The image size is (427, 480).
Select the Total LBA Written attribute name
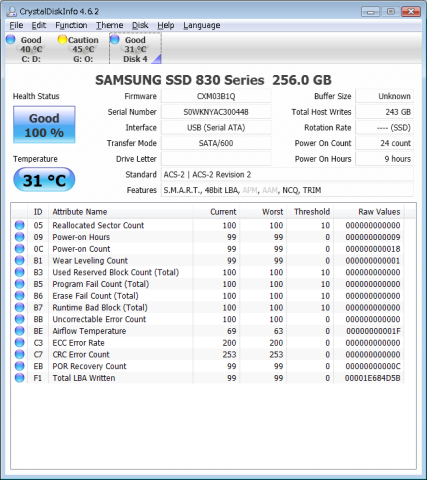pyautogui.click(x=84, y=378)
